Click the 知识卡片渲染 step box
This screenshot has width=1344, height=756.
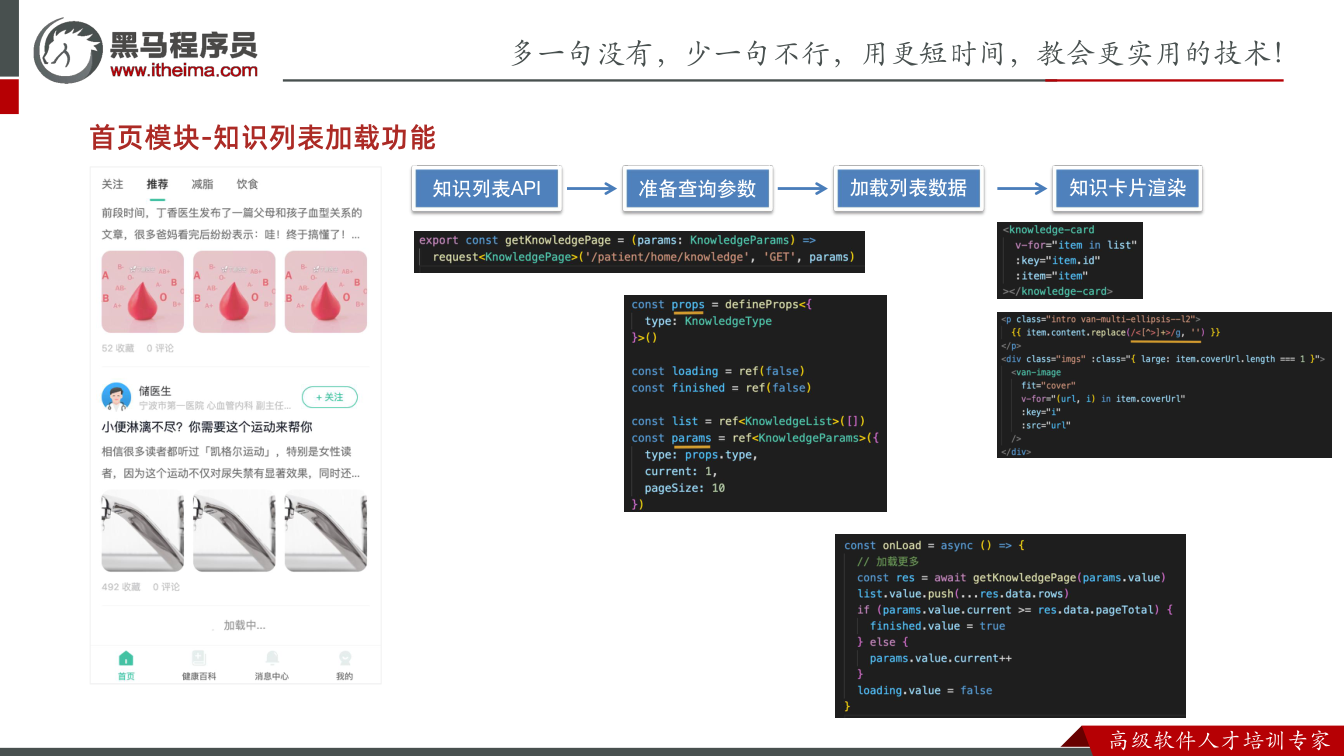1127,188
